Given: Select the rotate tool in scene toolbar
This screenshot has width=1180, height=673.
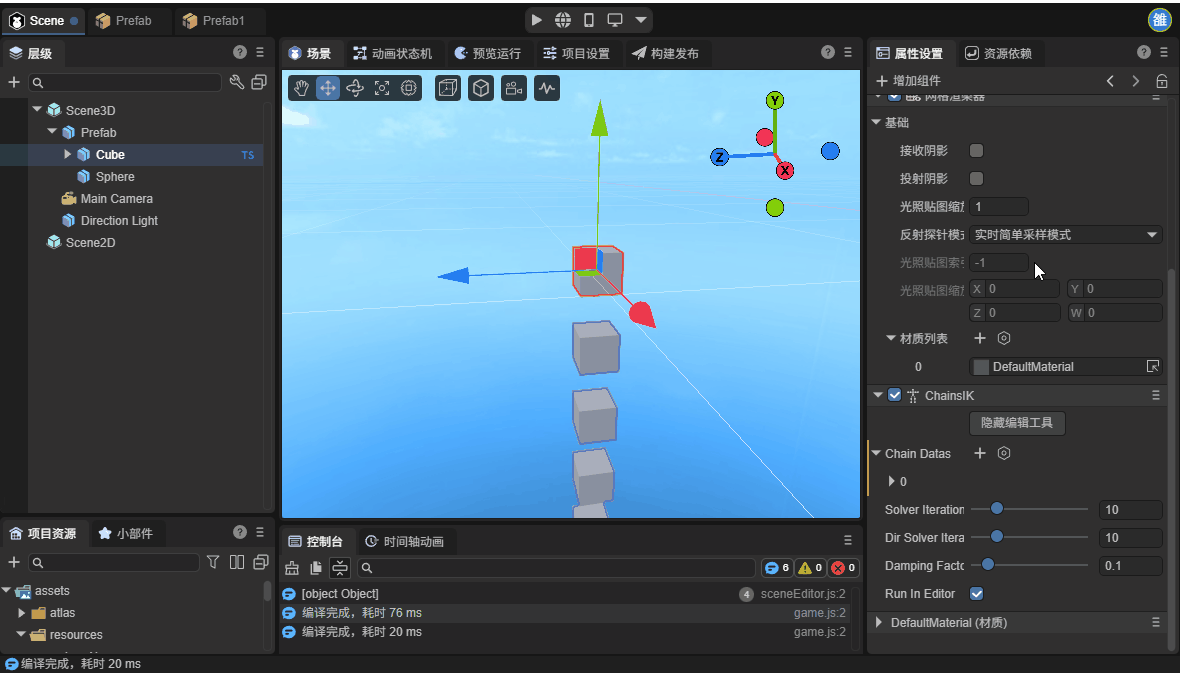Looking at the screenshot, I should coord(354,88).
